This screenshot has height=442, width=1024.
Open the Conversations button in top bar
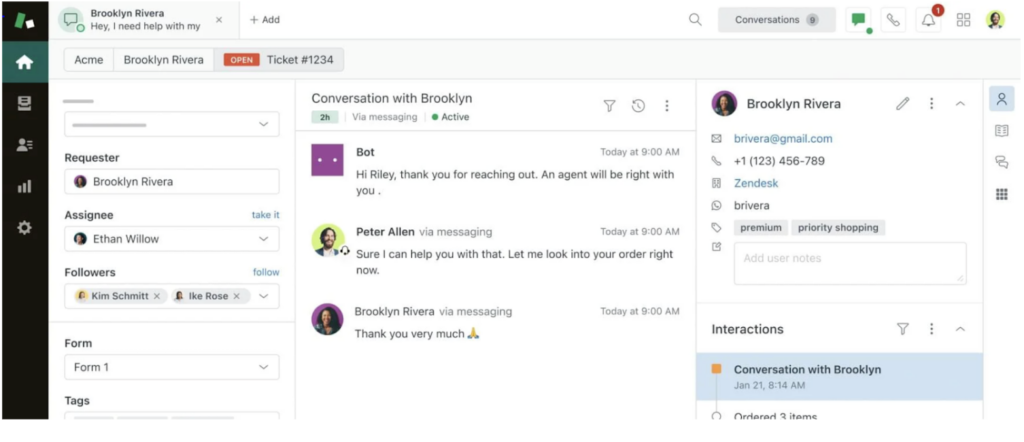776,20
